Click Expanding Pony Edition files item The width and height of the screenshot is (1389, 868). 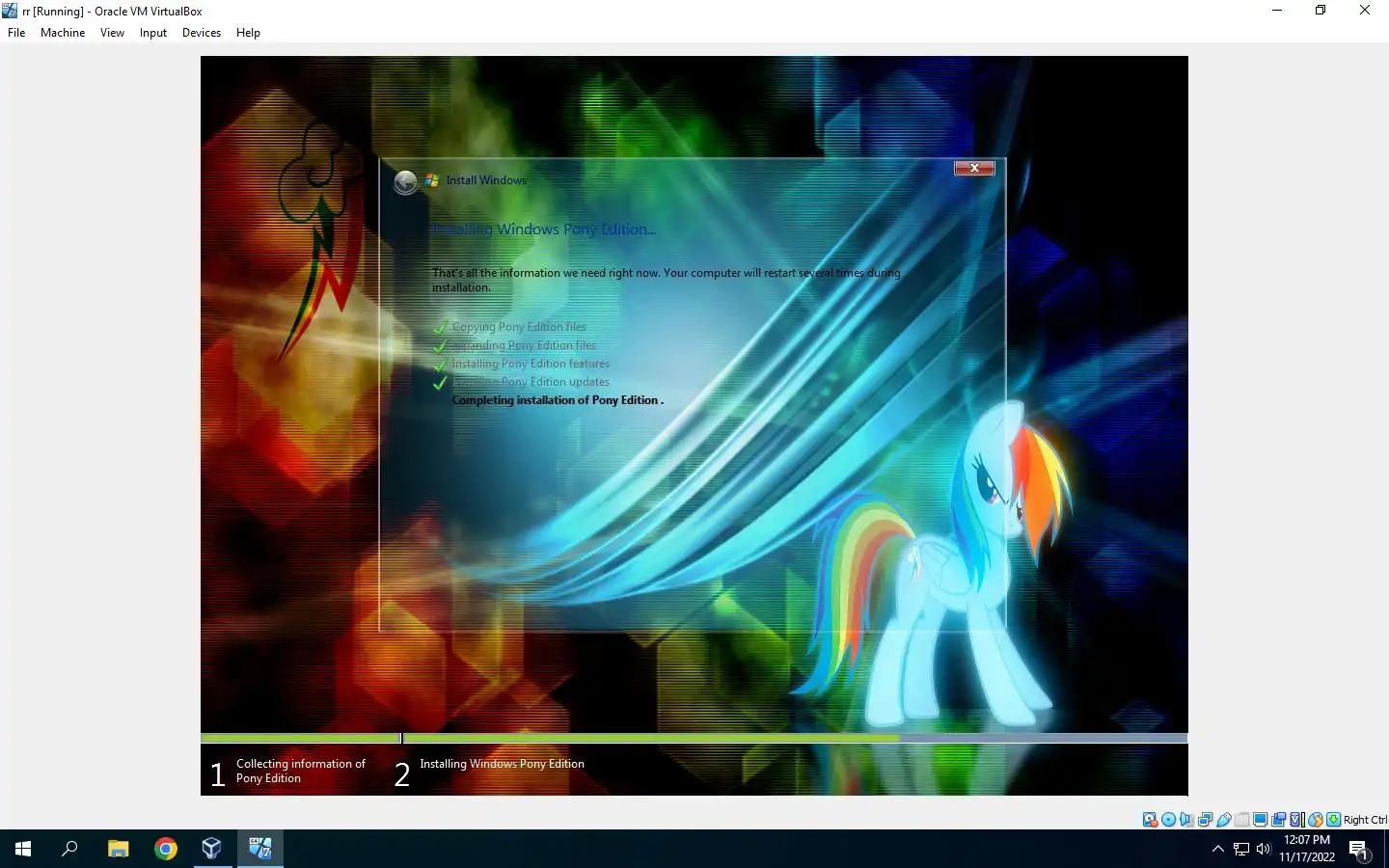pos(524,345)
